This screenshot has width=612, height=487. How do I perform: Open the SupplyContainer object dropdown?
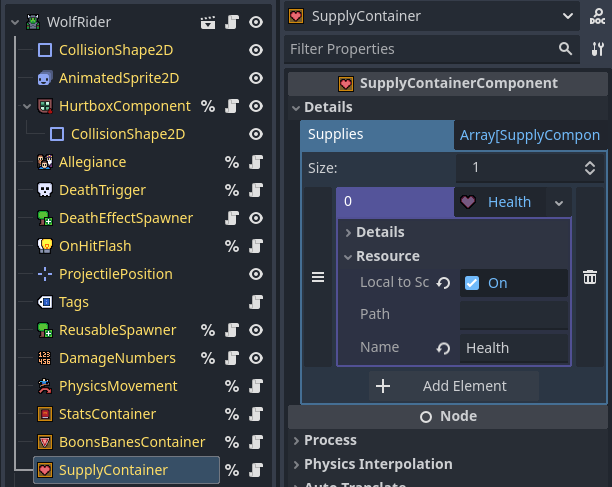568,16
